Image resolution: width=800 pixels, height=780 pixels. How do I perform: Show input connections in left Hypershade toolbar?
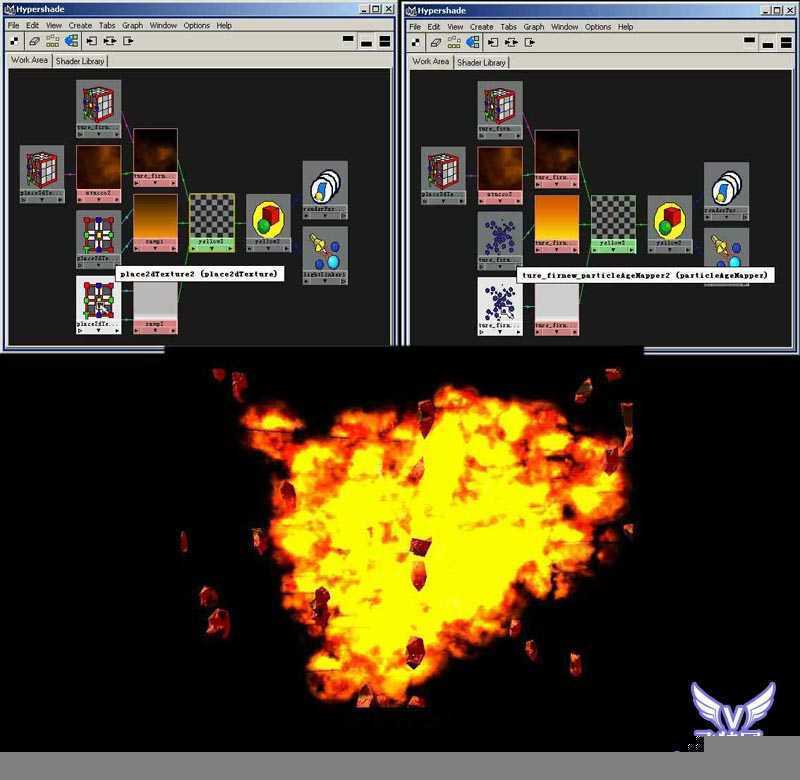(91, 41)
